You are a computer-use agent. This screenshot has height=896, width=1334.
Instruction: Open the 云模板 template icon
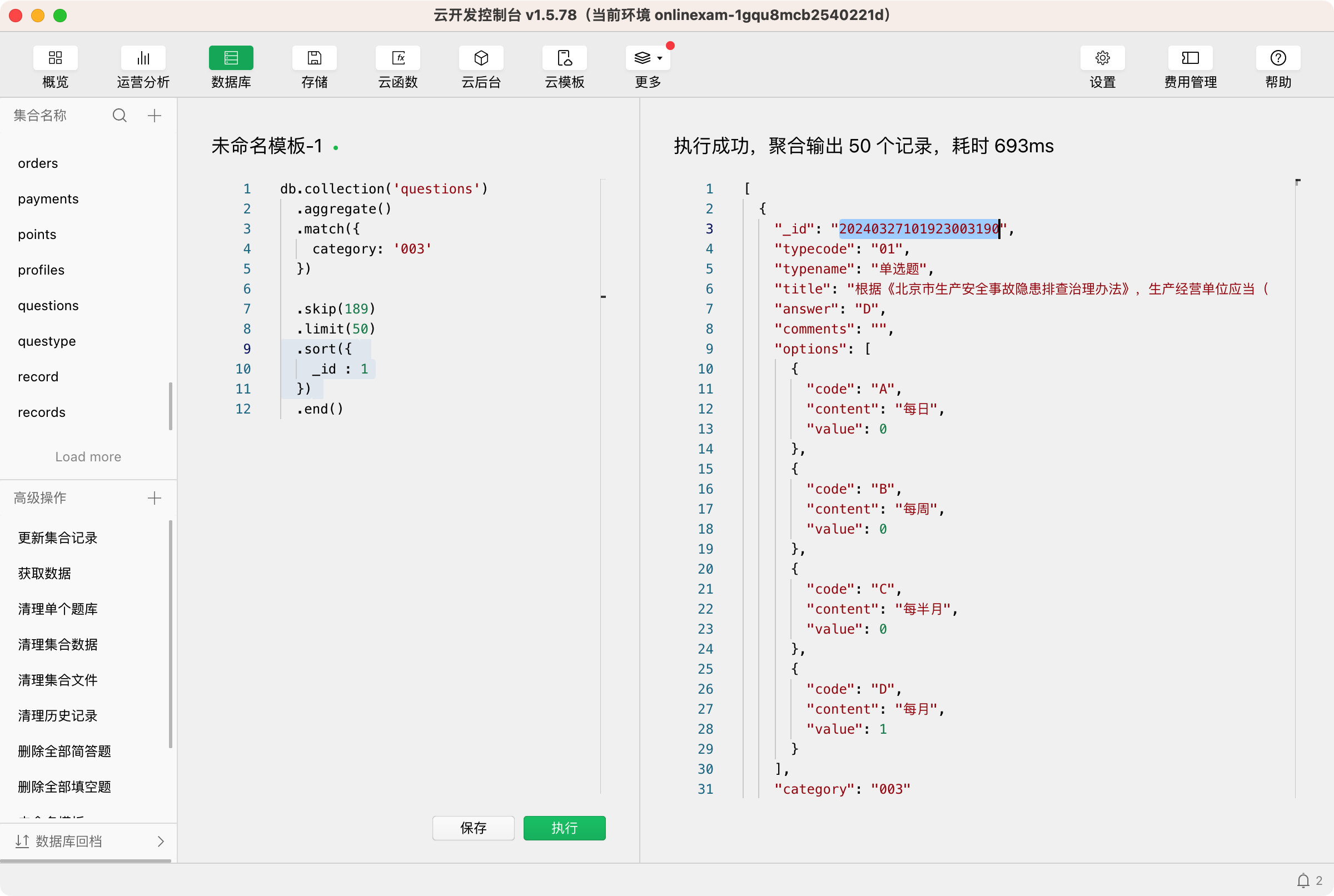[x=565, y=58]
